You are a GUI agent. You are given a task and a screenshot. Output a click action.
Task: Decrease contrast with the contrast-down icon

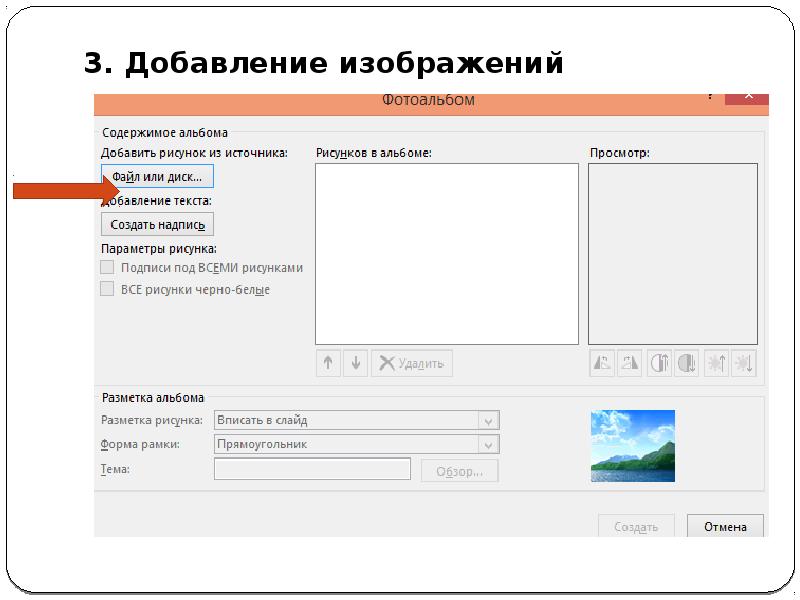coord(686,364)
